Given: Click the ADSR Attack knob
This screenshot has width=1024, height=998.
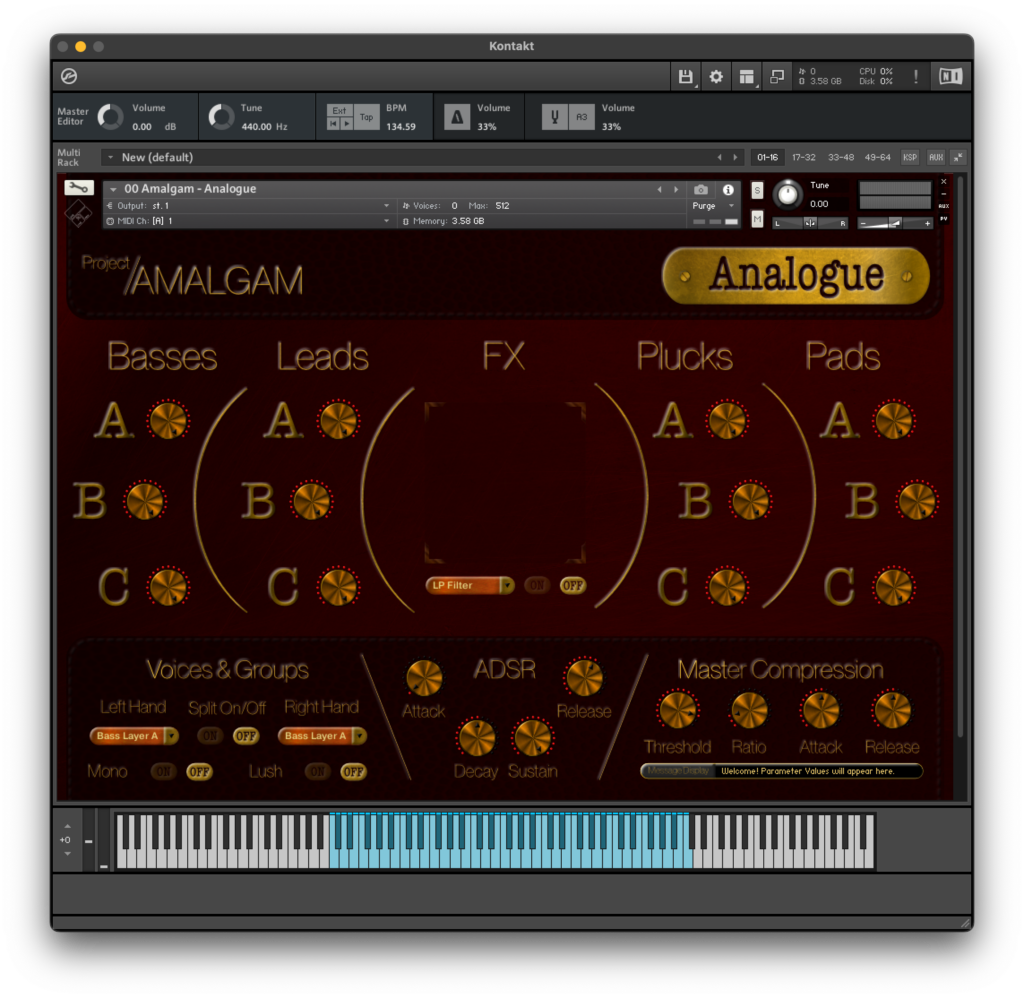Looking at the screenshot, I should tap(424, 678).
